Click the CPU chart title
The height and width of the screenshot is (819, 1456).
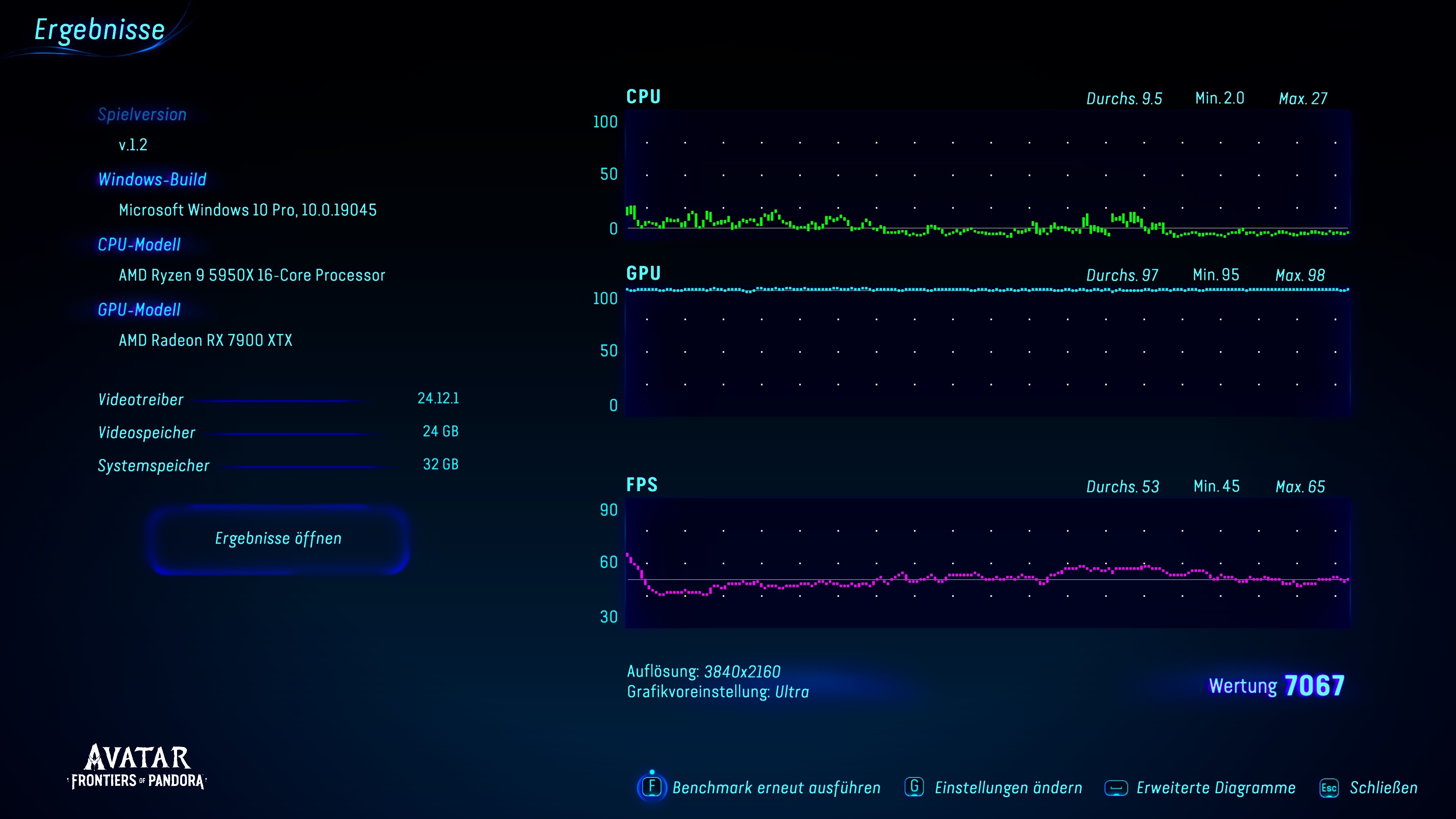click(x=643, y=97)
